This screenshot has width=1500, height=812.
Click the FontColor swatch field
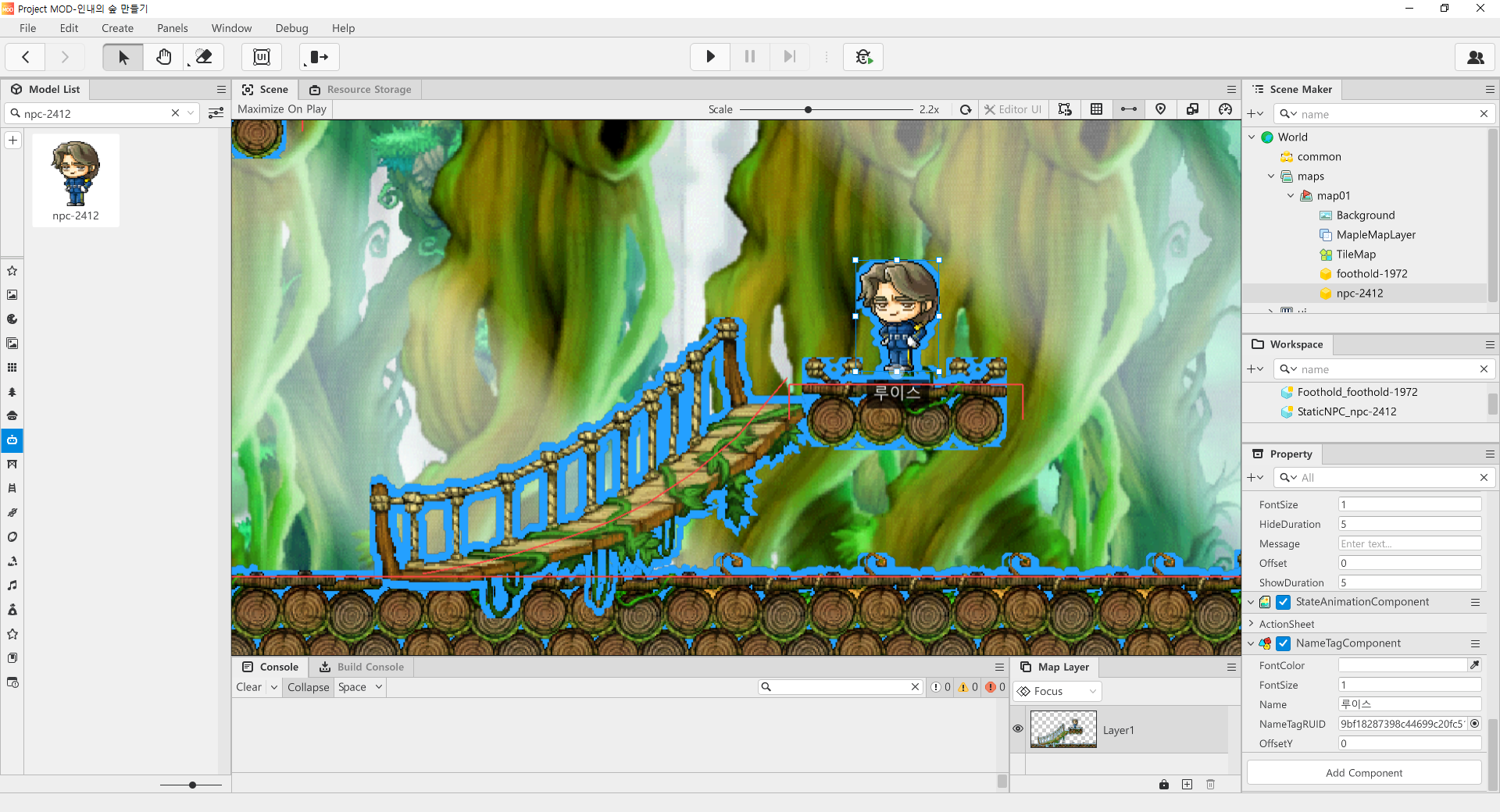click(x=1402, y=665)
